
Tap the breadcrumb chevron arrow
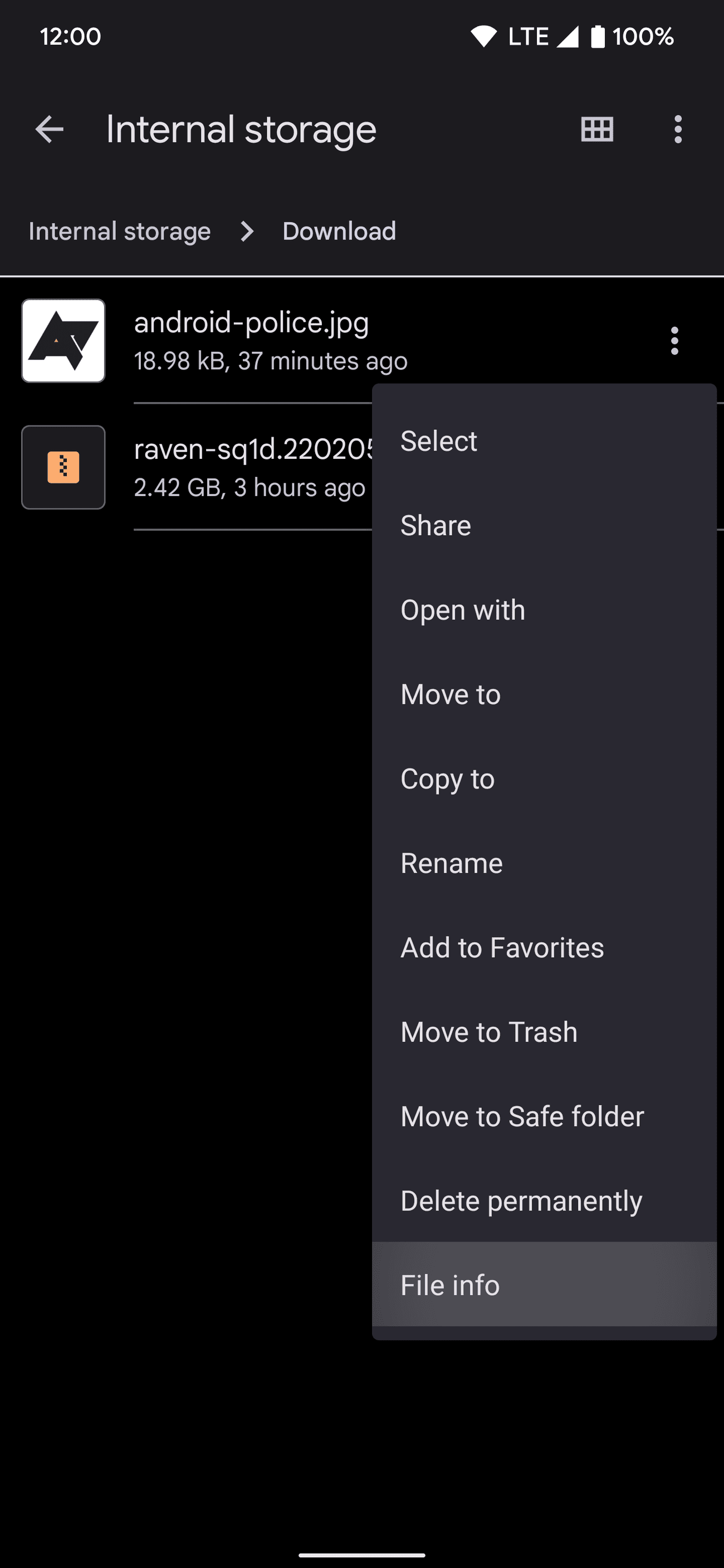tap(247, 231)
